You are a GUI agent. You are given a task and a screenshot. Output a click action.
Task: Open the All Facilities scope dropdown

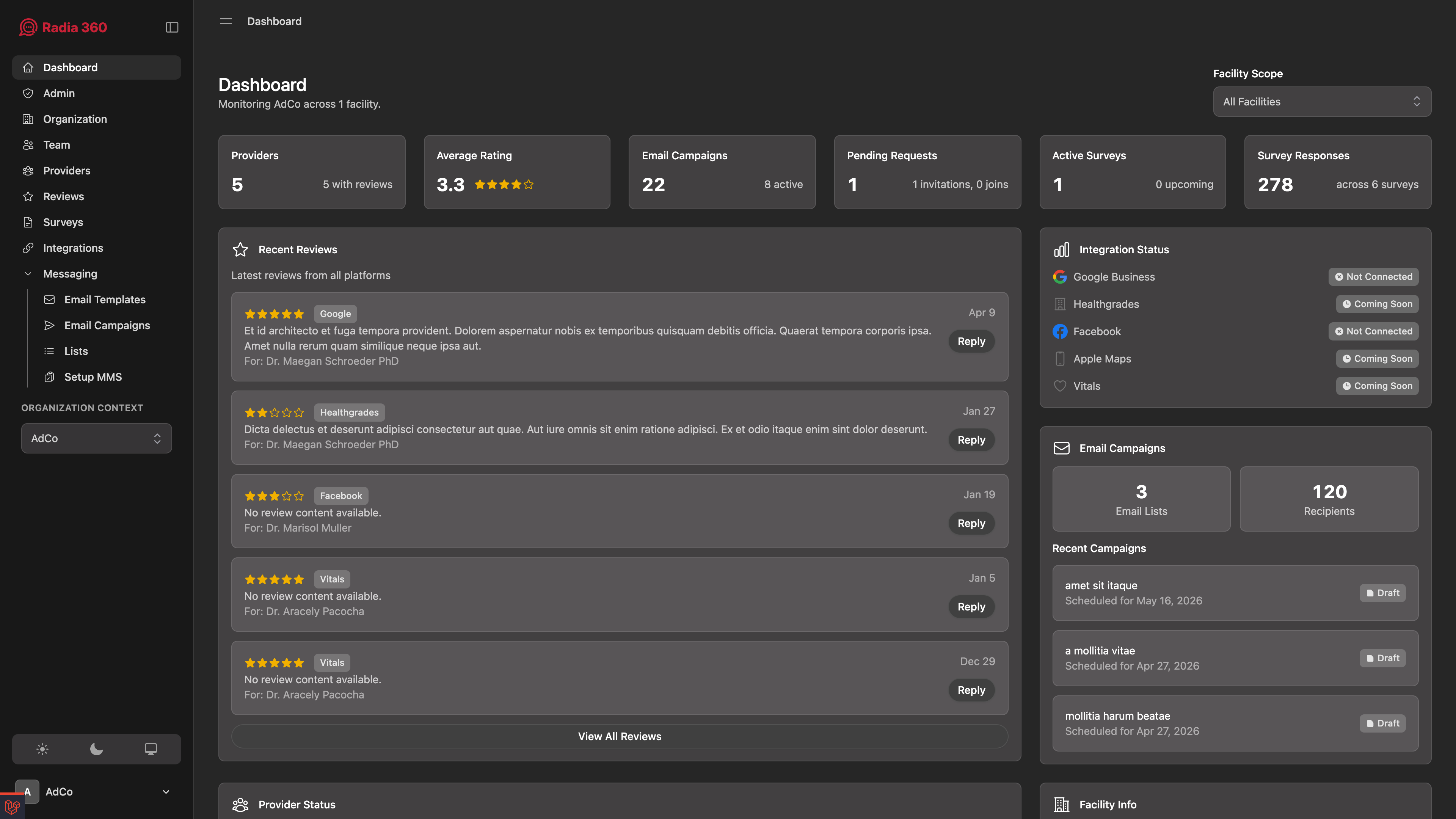tap(1321, 102)
